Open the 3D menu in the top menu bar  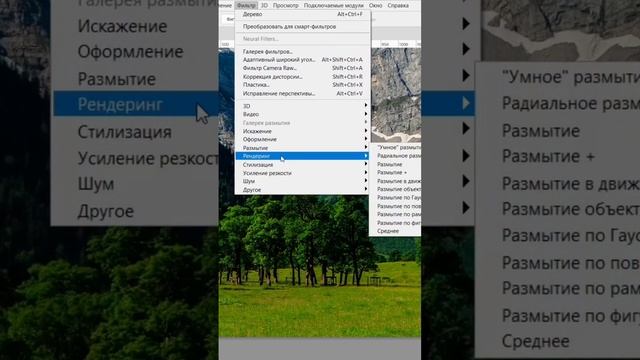pyautogui.click(x=264, y=5)
